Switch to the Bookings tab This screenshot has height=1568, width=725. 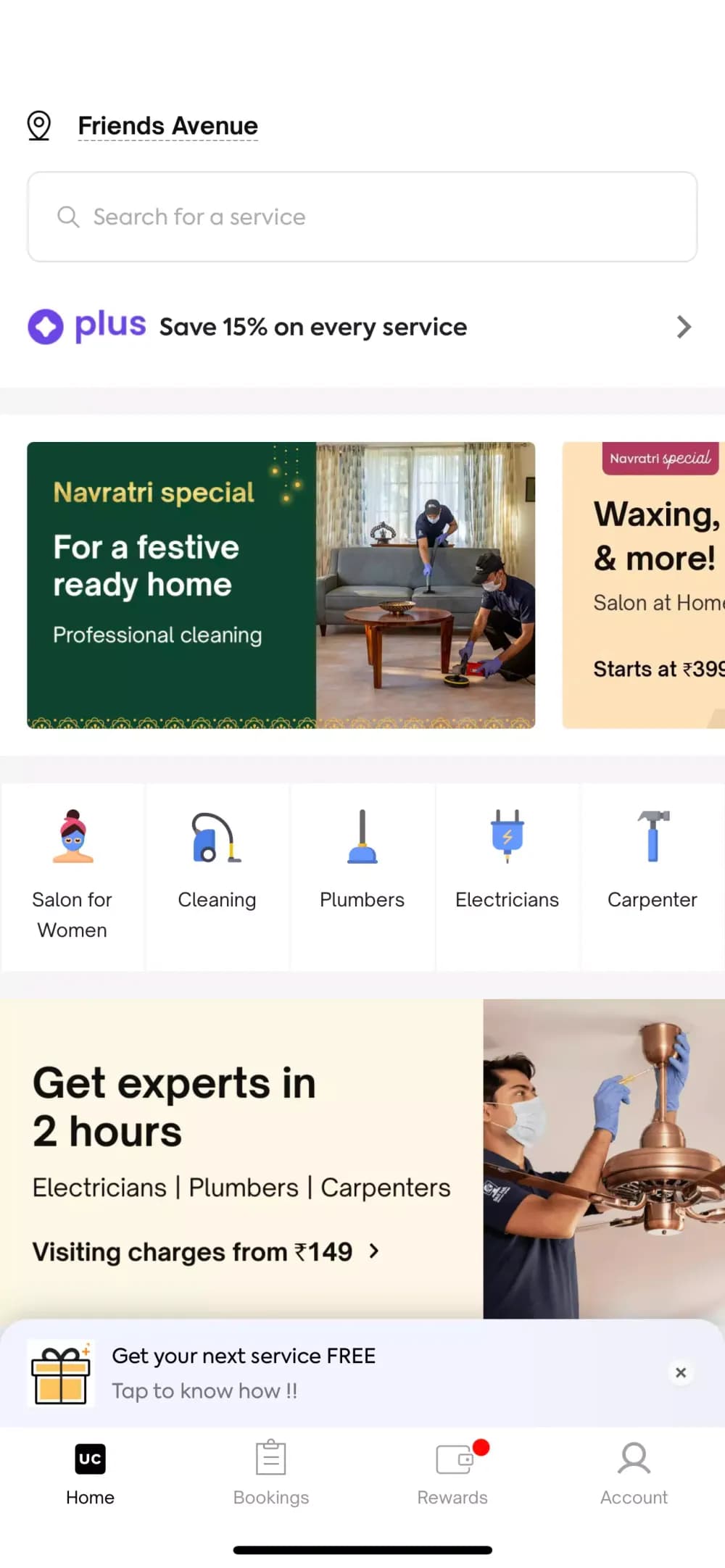click(271, 1472)
